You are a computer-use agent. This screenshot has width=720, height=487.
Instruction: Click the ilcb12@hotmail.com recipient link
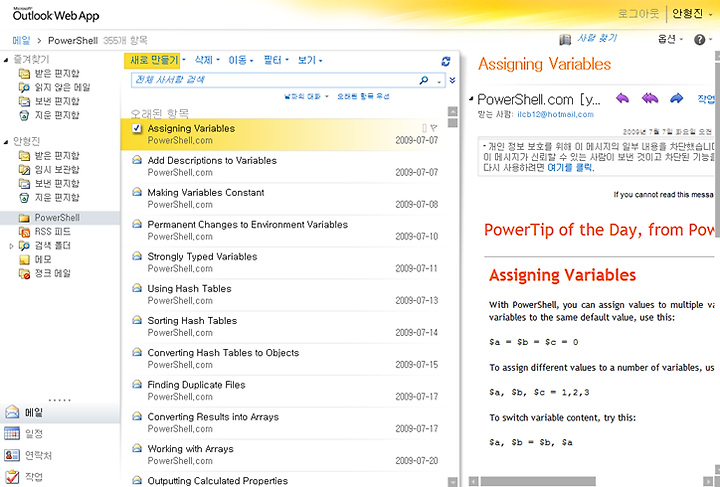pos(555,114)
